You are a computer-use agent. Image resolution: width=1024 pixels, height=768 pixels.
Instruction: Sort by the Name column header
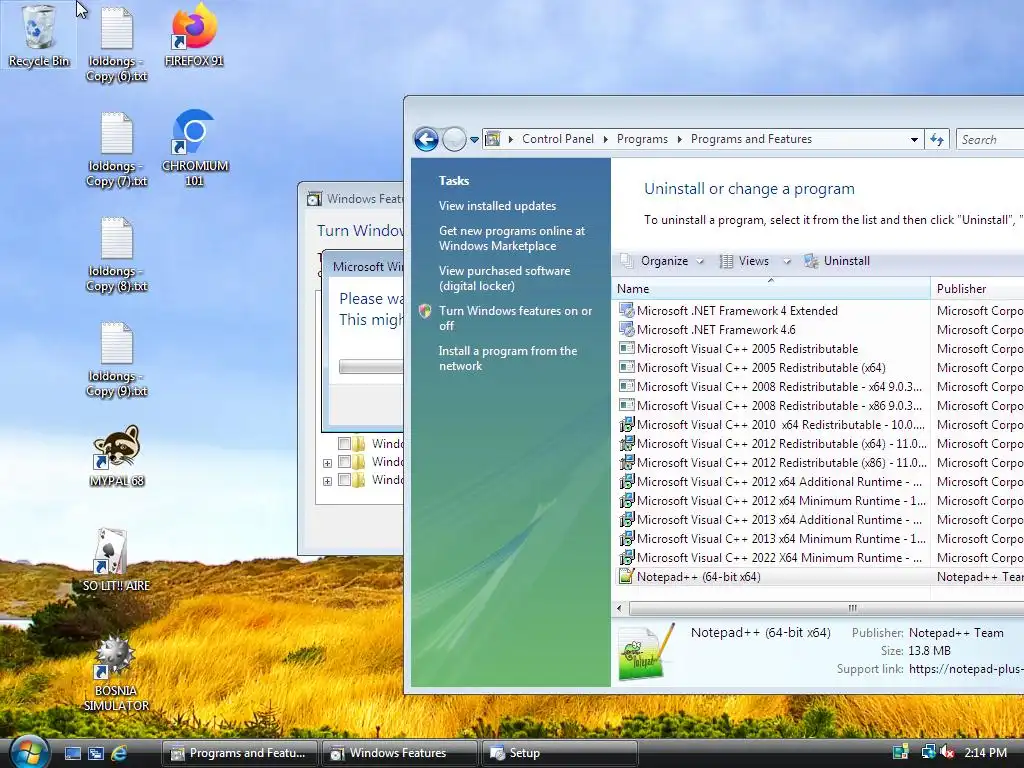point(771,289)
